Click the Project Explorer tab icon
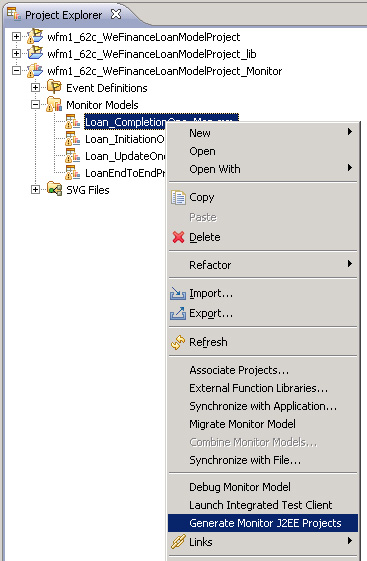 pyautogui.click(x=14, y=14)
